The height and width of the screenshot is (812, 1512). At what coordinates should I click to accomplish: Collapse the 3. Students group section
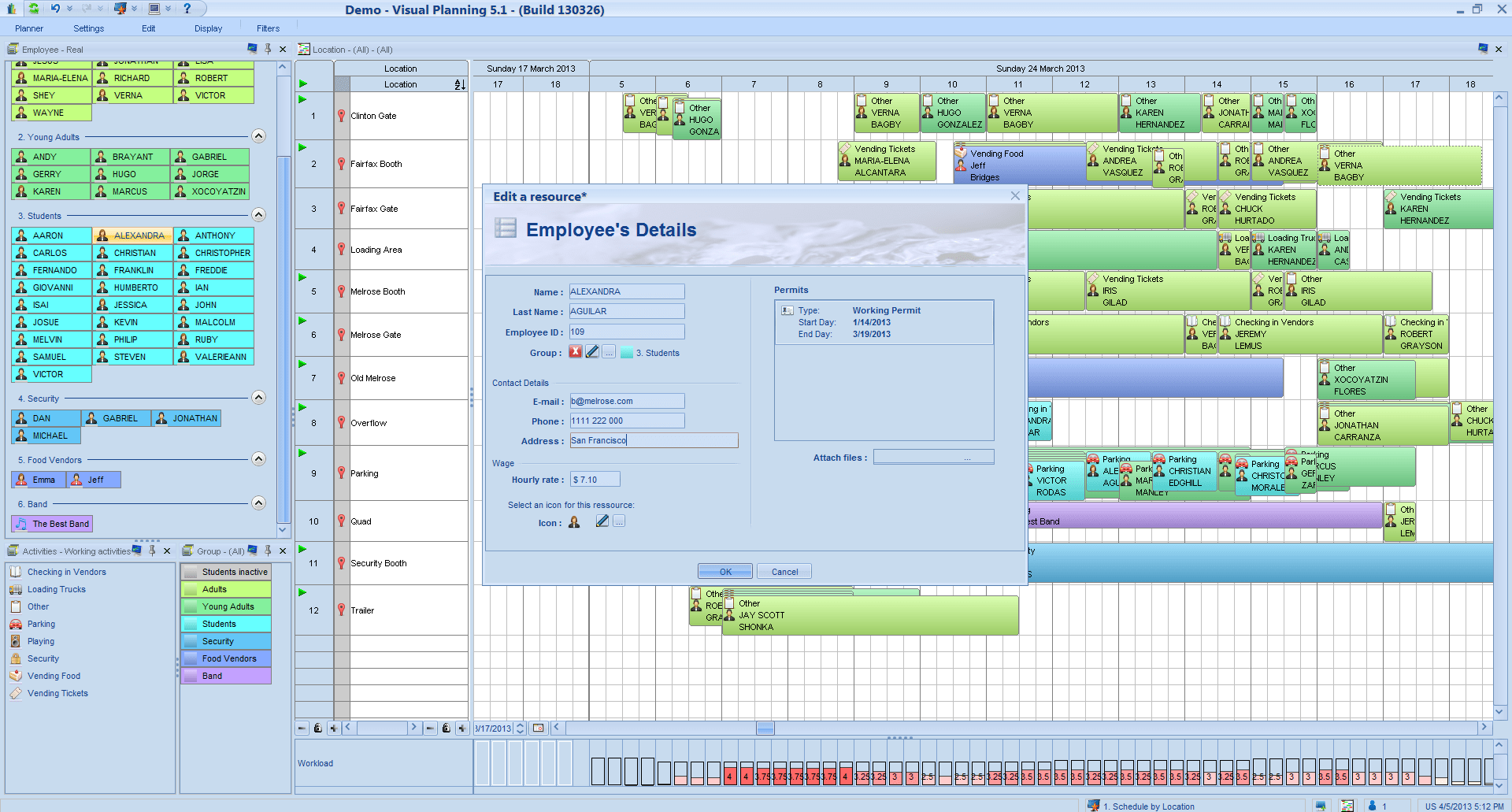(x=258, y=214)
